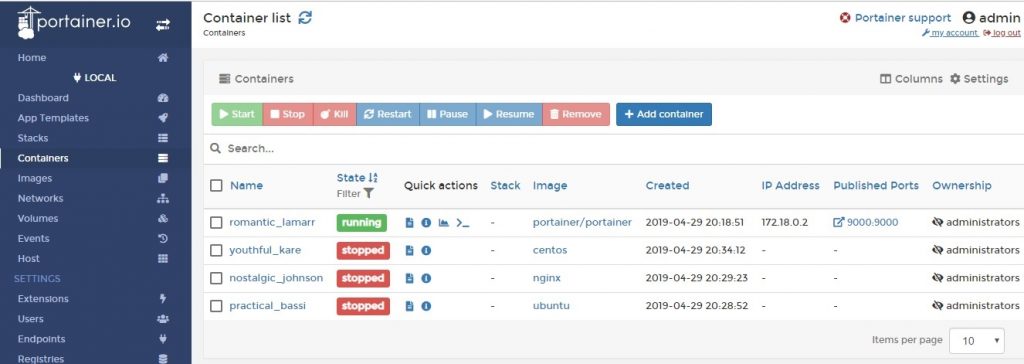Click the Search containers input field
1024x364 pixels.
[x=614, y=149]
